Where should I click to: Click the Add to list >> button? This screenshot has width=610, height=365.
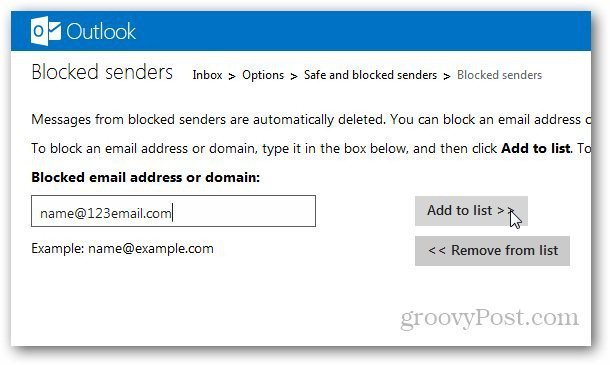click(x=471, y=211)
